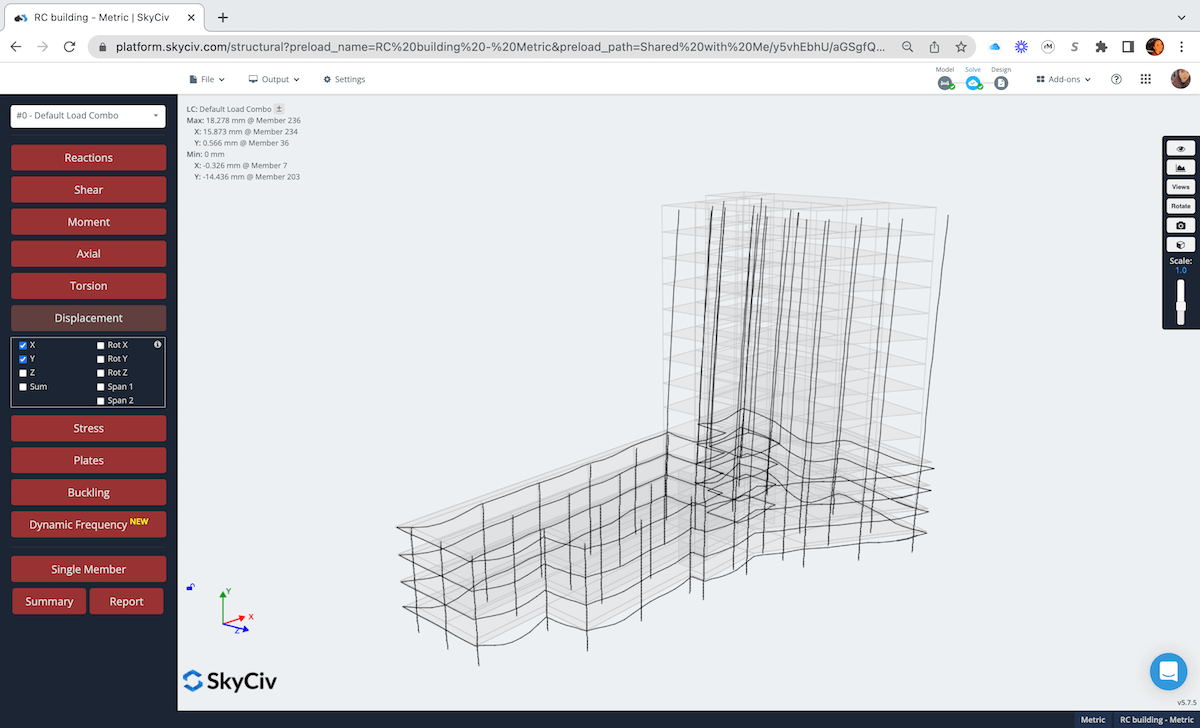Open the camera screenshot tool
The height and width of the screenshot is (728, 1200).
pos(1180,225)
